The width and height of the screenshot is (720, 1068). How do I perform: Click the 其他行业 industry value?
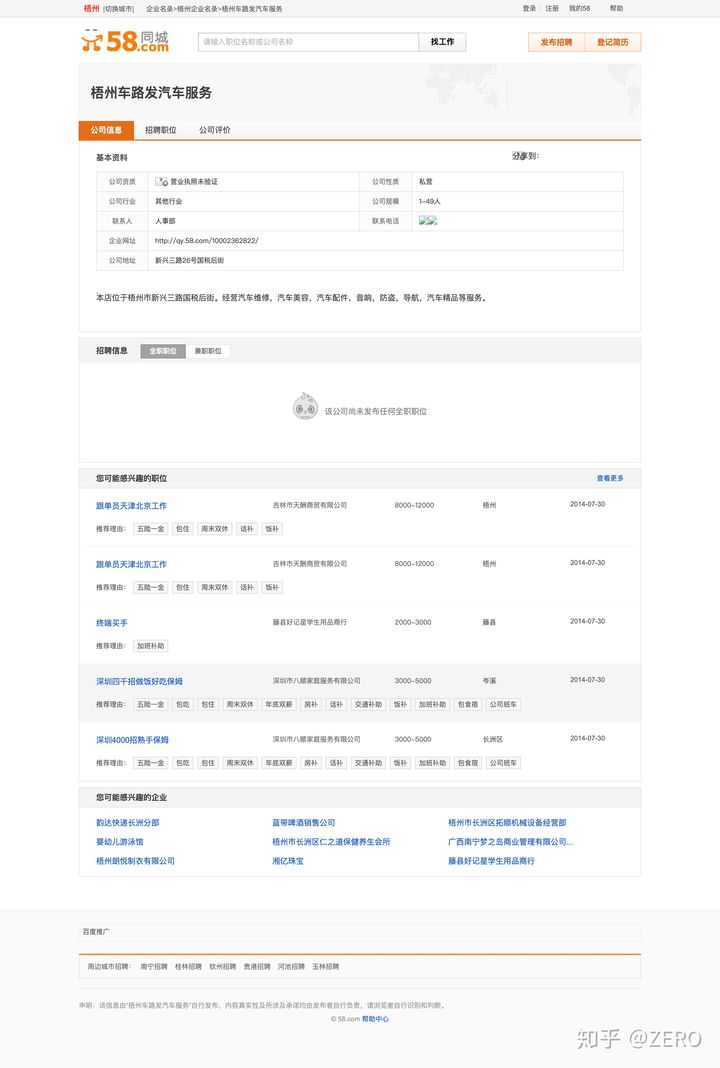click(x=168, y=202)
